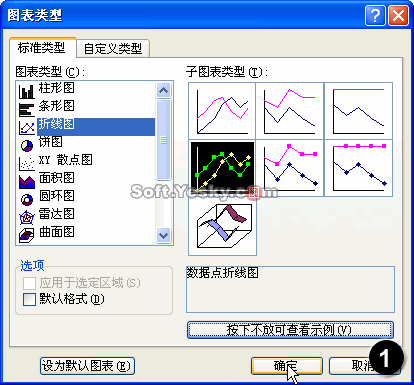Click the 折线图 line chart icon
Screen dimensions: 414x385
[27, 127]
